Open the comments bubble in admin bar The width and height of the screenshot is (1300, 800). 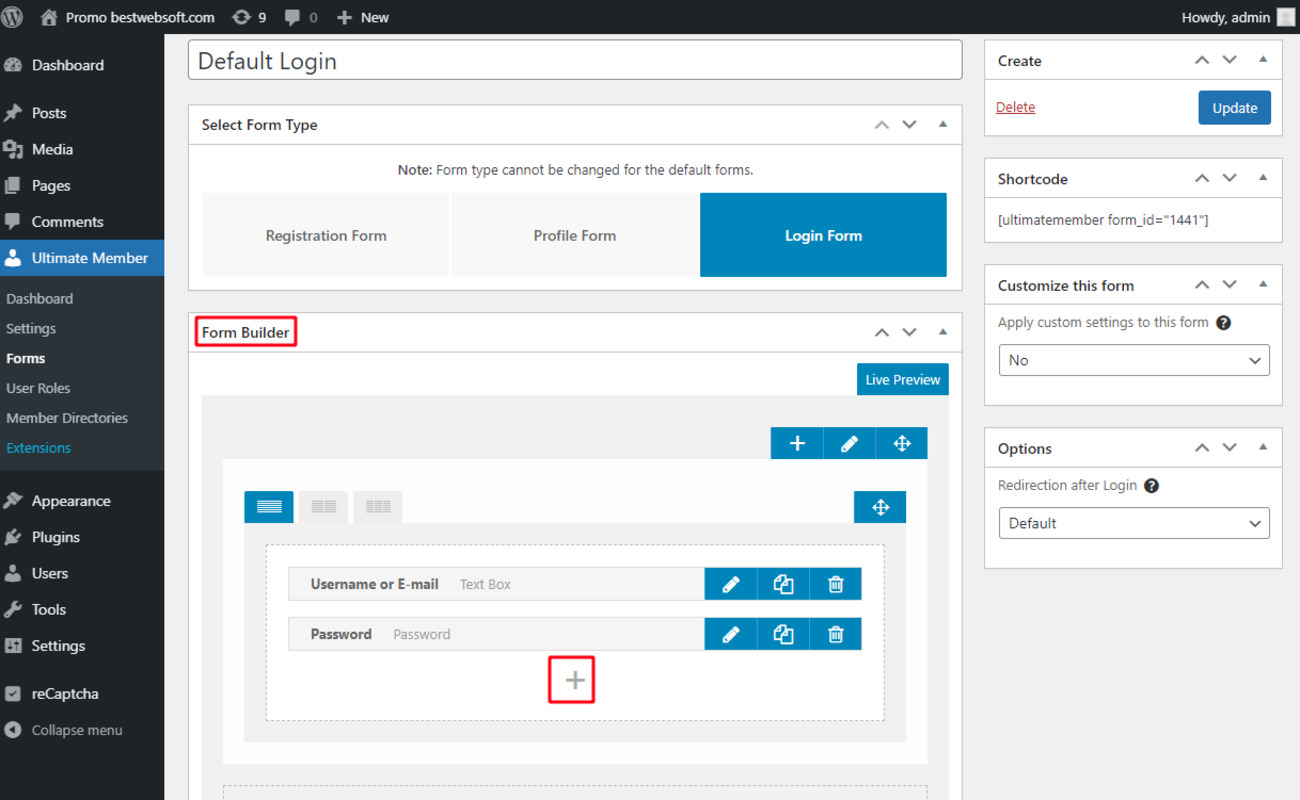(x=301, y=17)
